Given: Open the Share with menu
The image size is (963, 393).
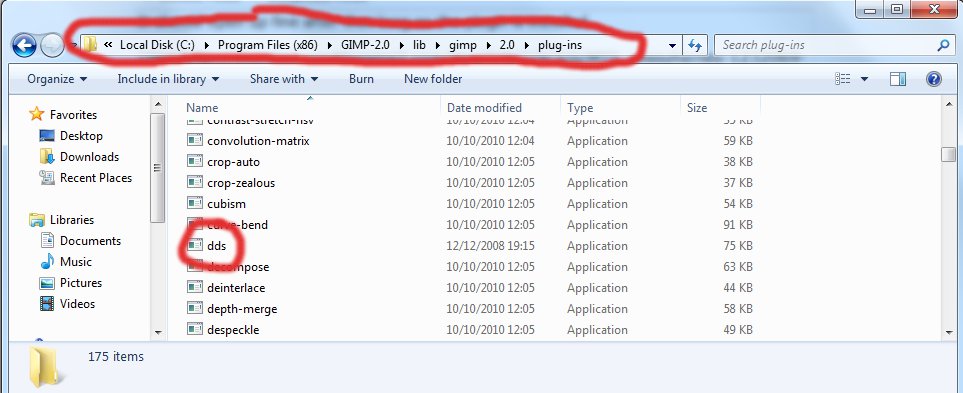Looking at the screenshot, I should coord(284,79).
